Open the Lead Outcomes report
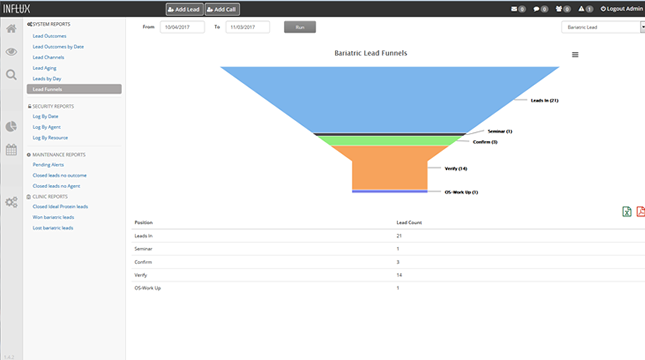This screenshot has width=645, height=360. pyautogui.click(x=49, y=36)
